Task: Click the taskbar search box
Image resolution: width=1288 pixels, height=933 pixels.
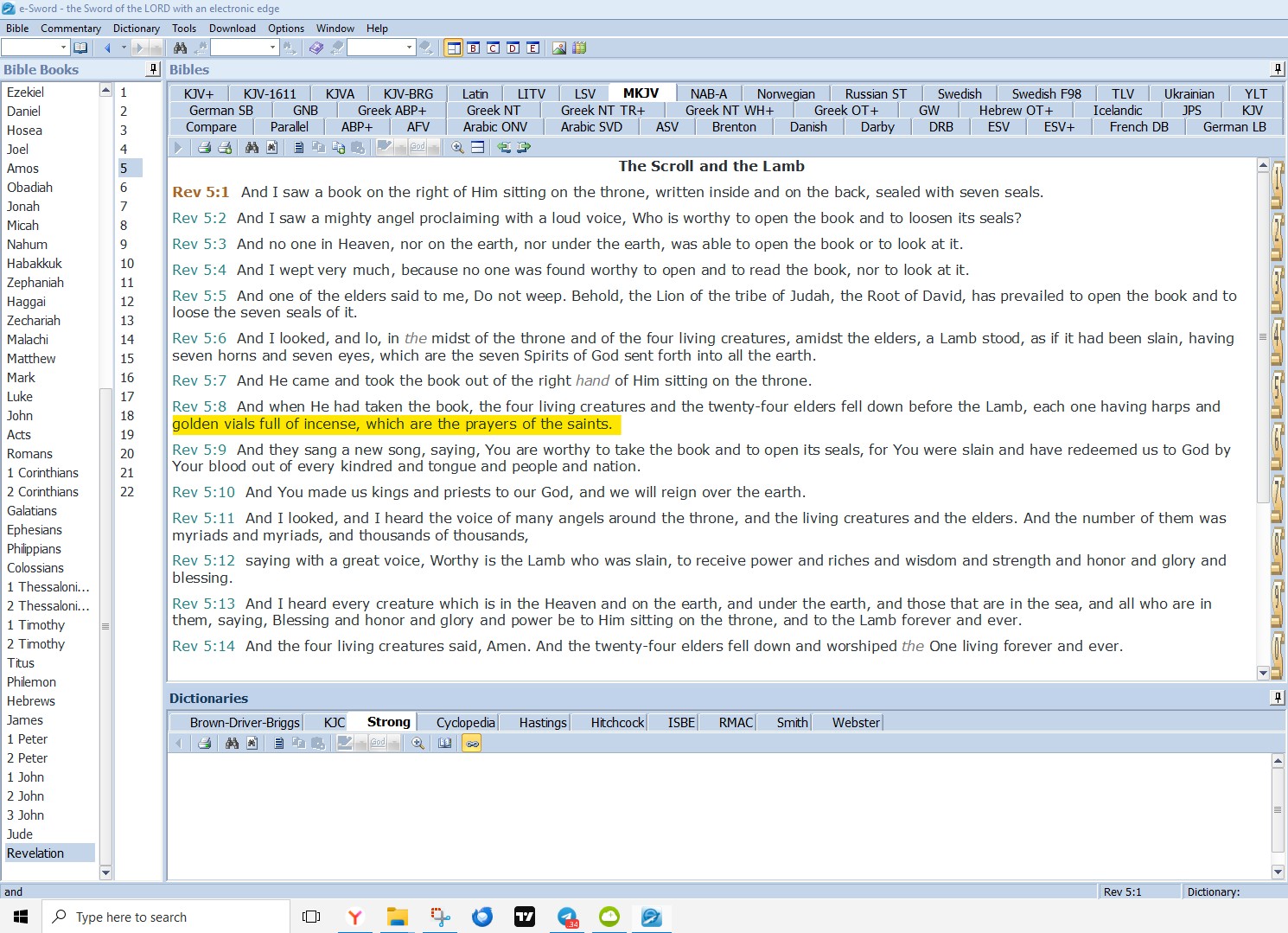Action: click(166, 917)
